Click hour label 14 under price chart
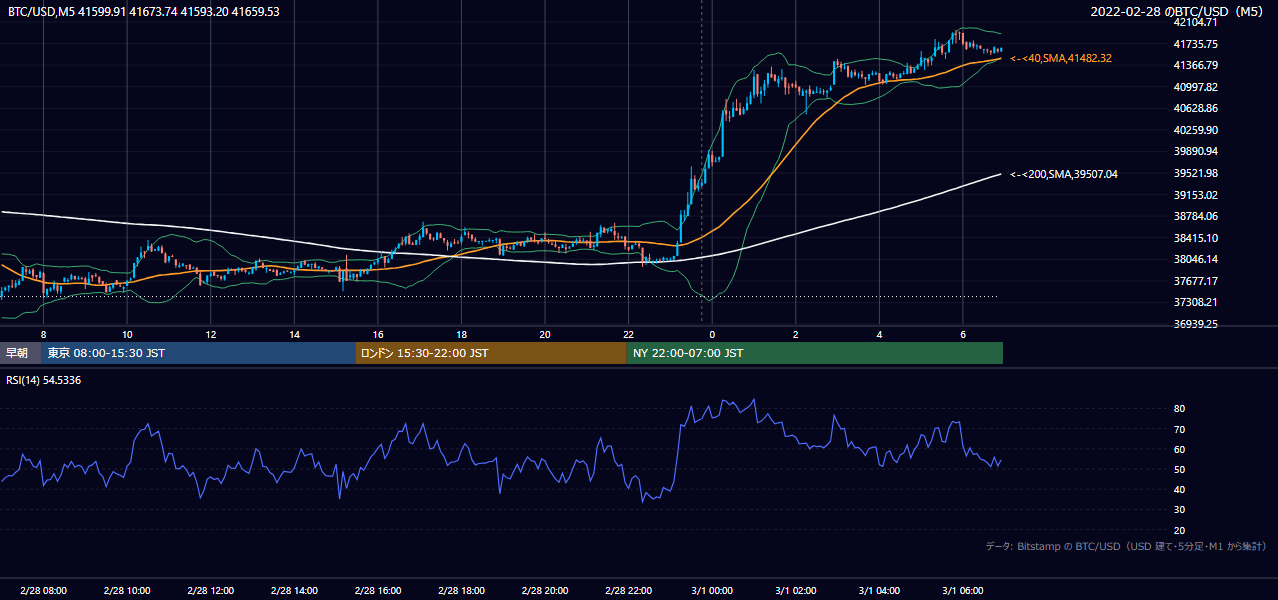1278x600 pixels. click(294, 334)
